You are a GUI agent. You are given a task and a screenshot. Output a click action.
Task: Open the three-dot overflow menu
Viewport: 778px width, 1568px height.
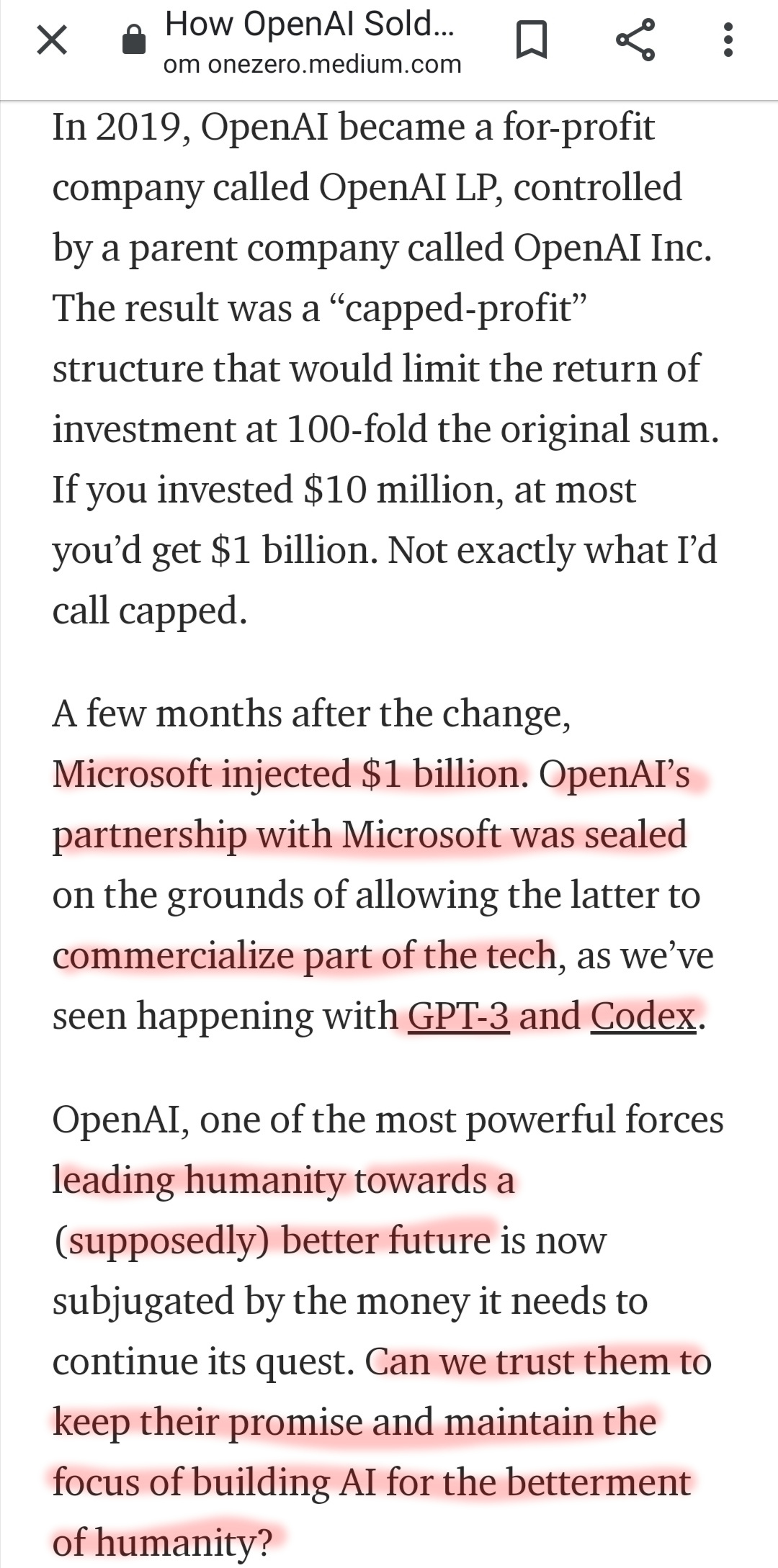(x=728, y=40)
